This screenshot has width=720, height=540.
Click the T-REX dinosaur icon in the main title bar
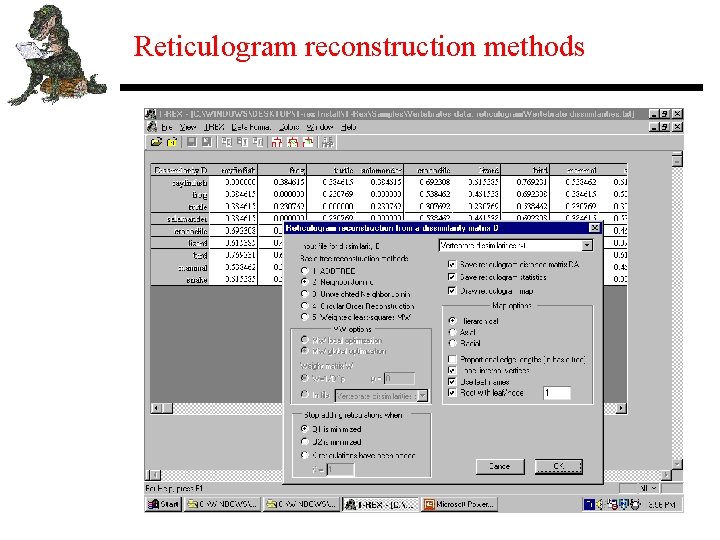(151, 113)
